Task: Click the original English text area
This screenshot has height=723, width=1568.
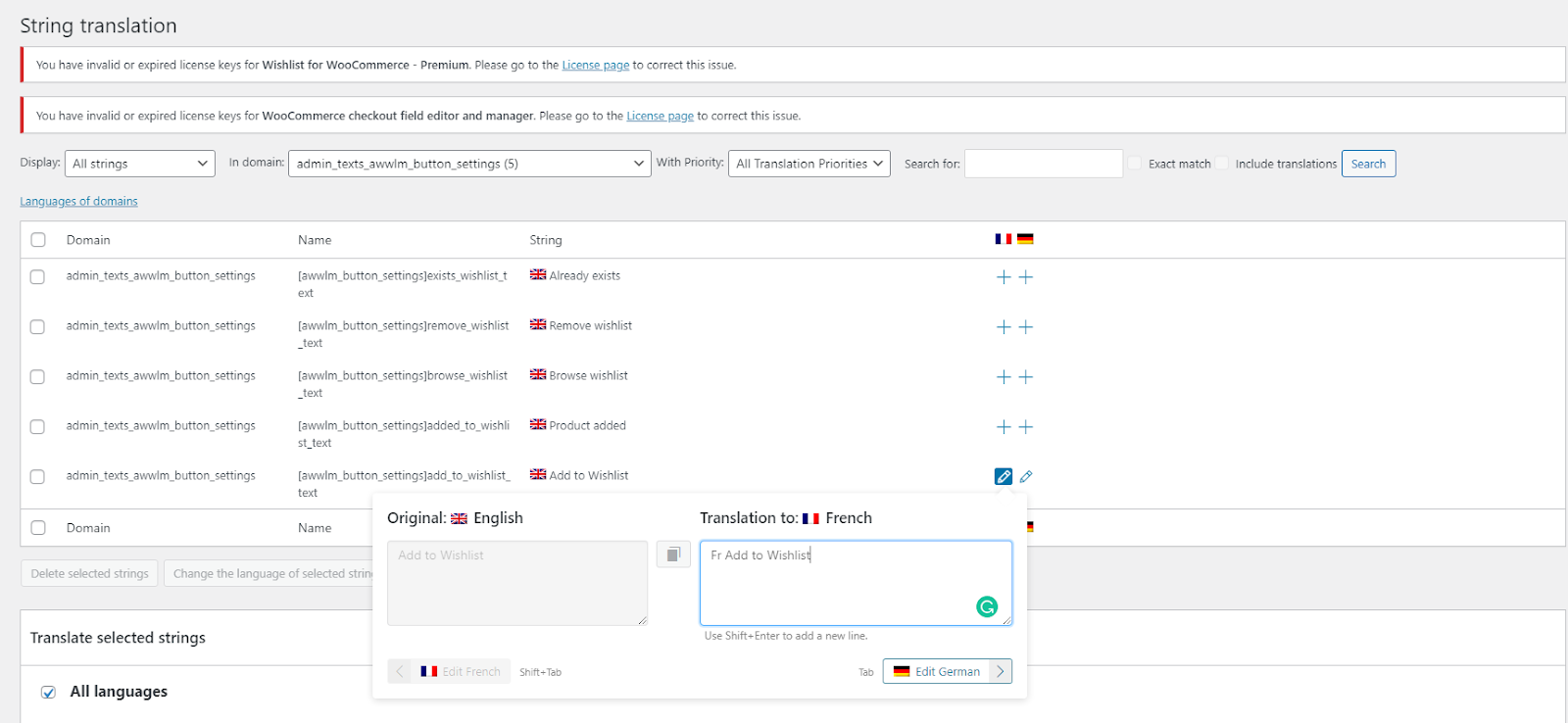Action: 517,583
